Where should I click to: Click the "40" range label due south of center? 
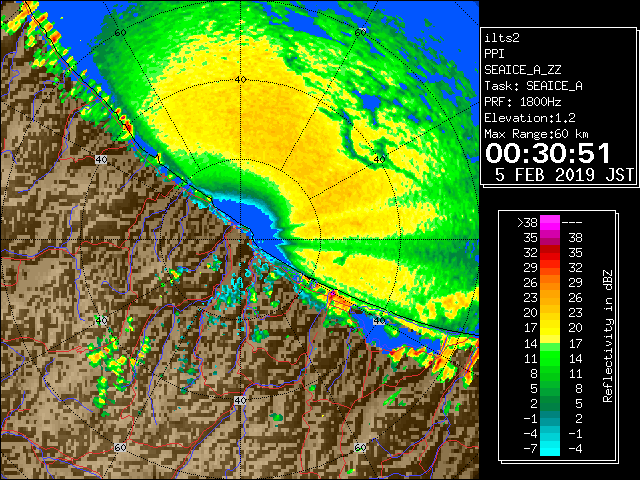(x=240, y=400)
